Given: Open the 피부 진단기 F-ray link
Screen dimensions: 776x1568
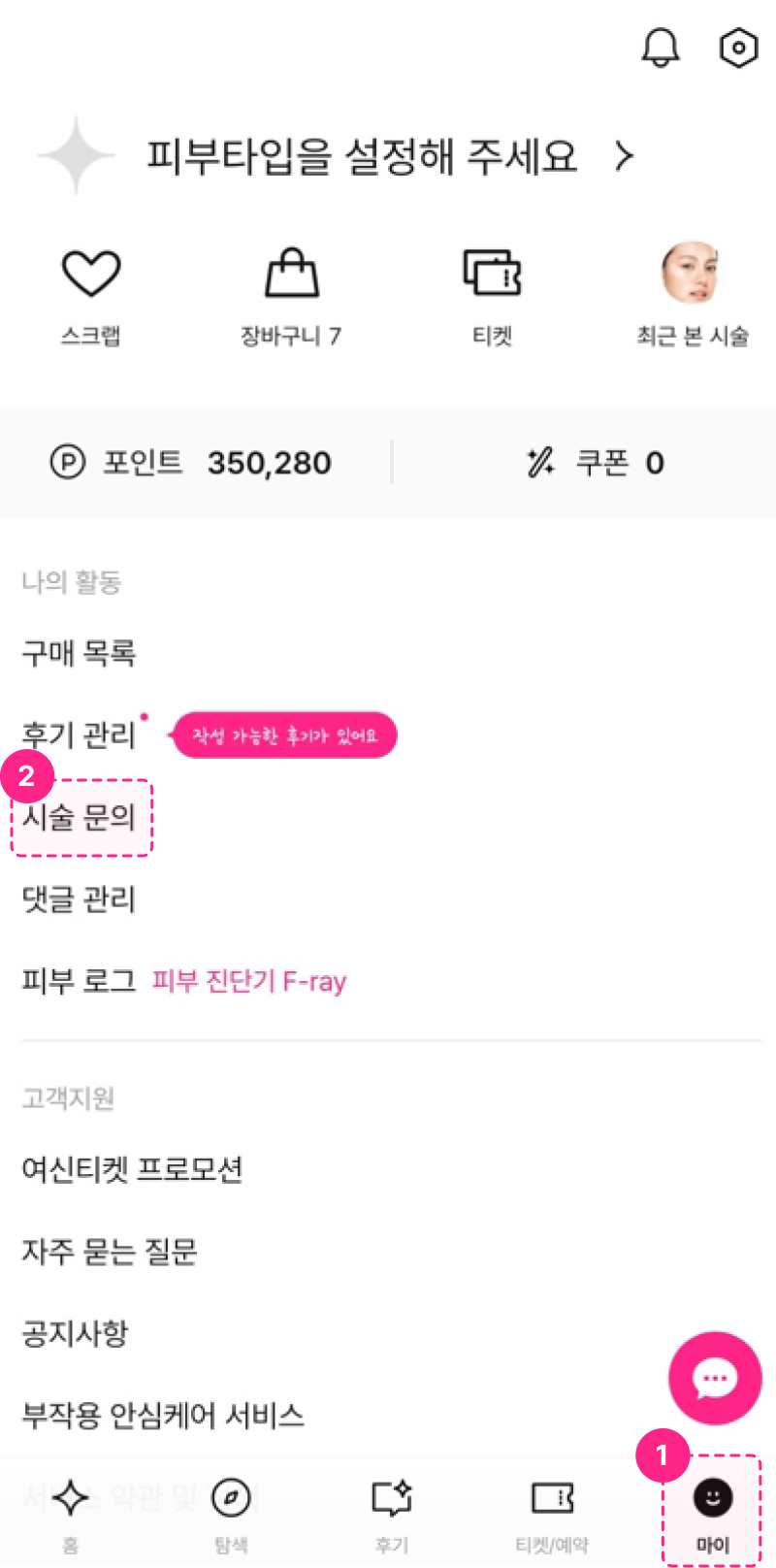Looking at the screenshot, I should [x=250, y=981].
